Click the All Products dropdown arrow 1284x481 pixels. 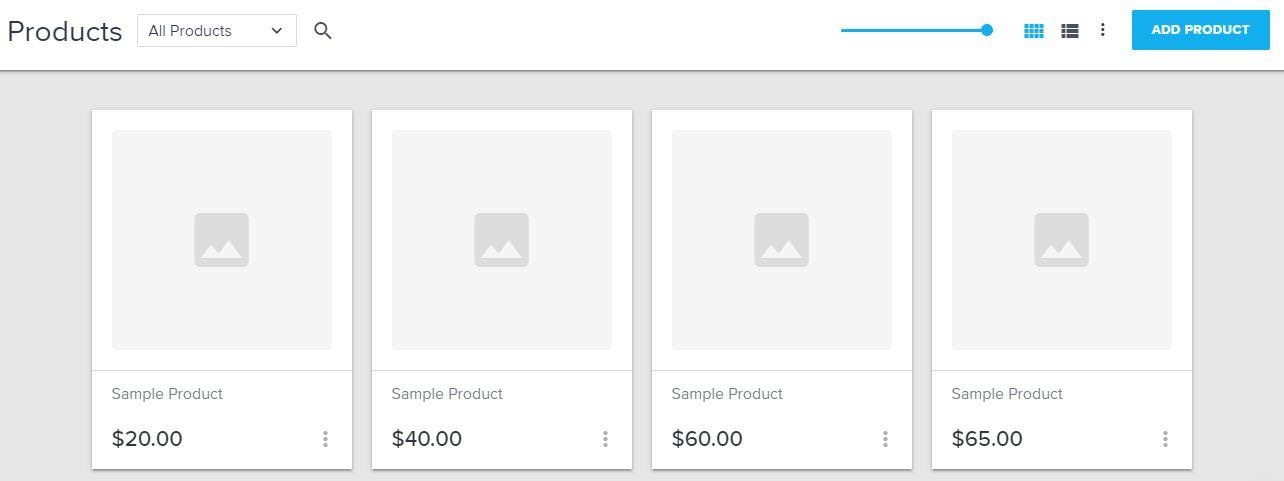(277, 31)
